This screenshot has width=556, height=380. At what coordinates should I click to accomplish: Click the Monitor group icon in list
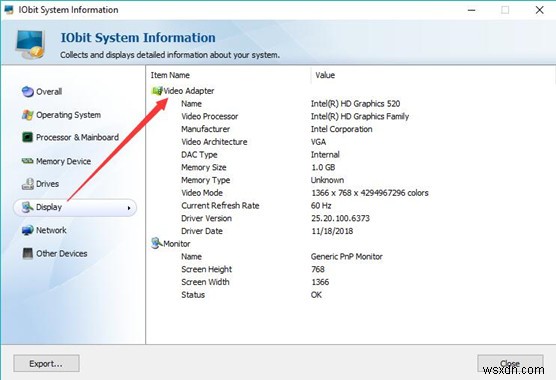coord(157,243)
